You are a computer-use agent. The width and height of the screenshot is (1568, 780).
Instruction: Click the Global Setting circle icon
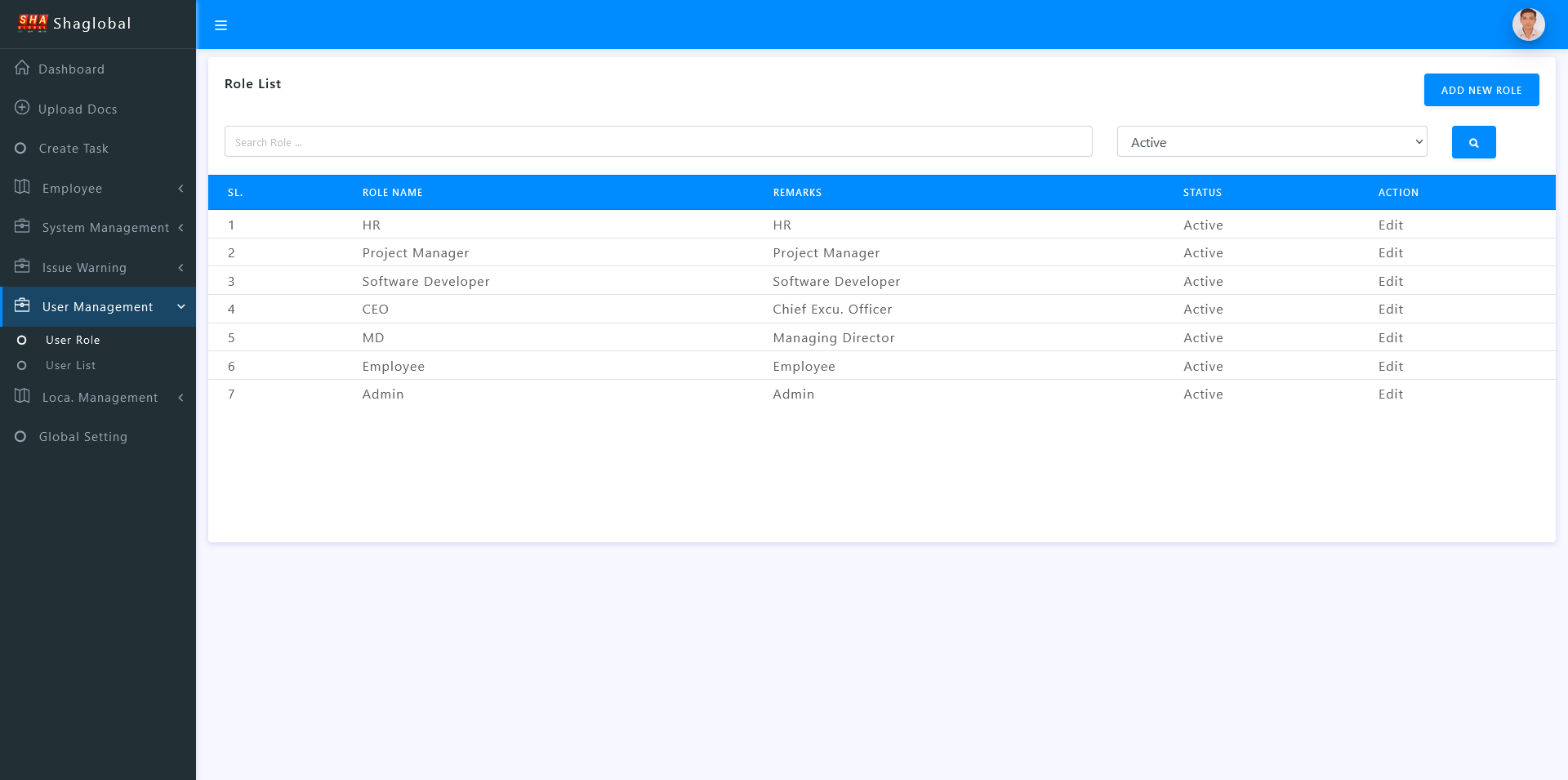click(x=21, y=437)
